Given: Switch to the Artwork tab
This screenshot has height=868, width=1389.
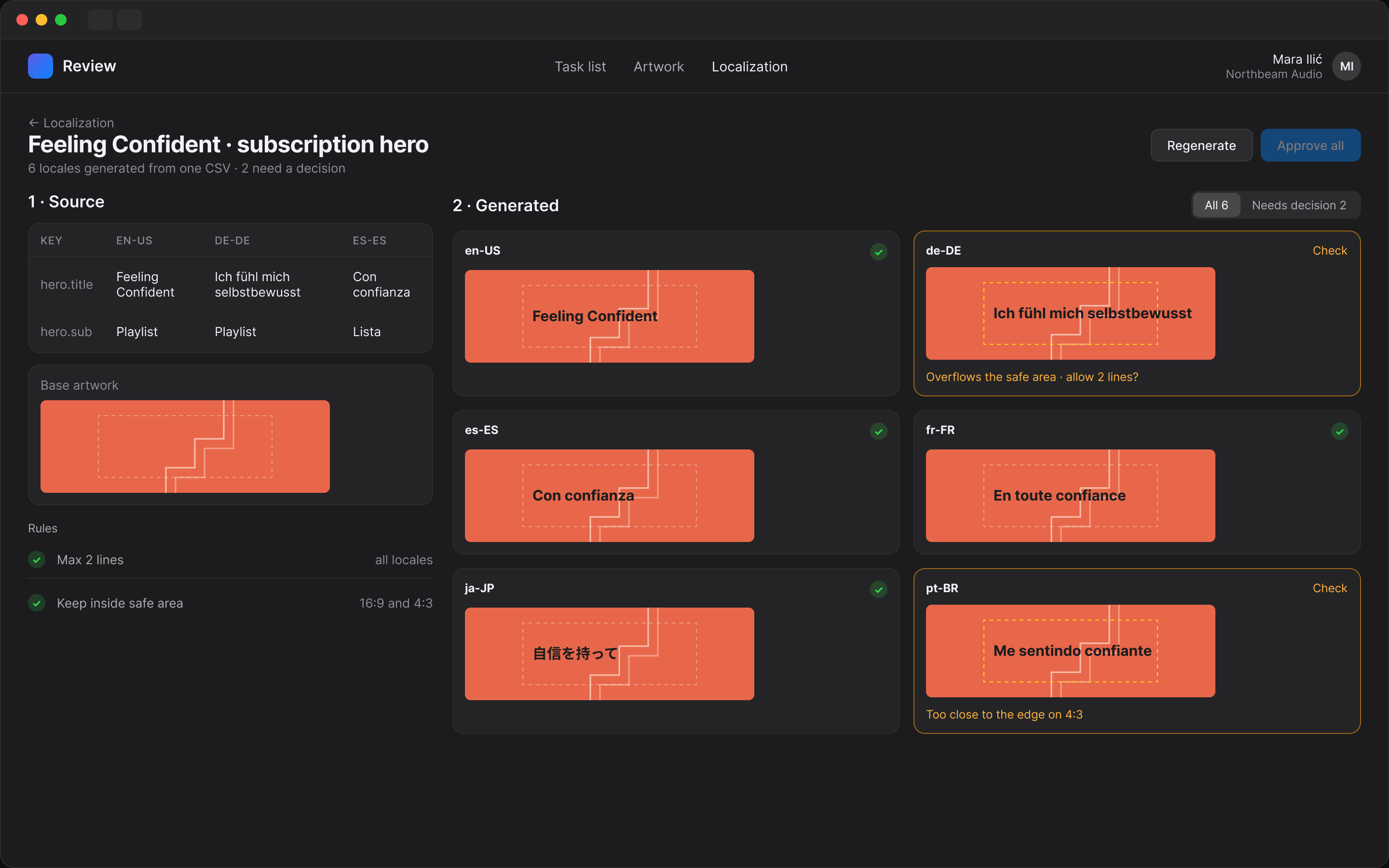Looking at the screenshot, I should (x=658, y=67).
